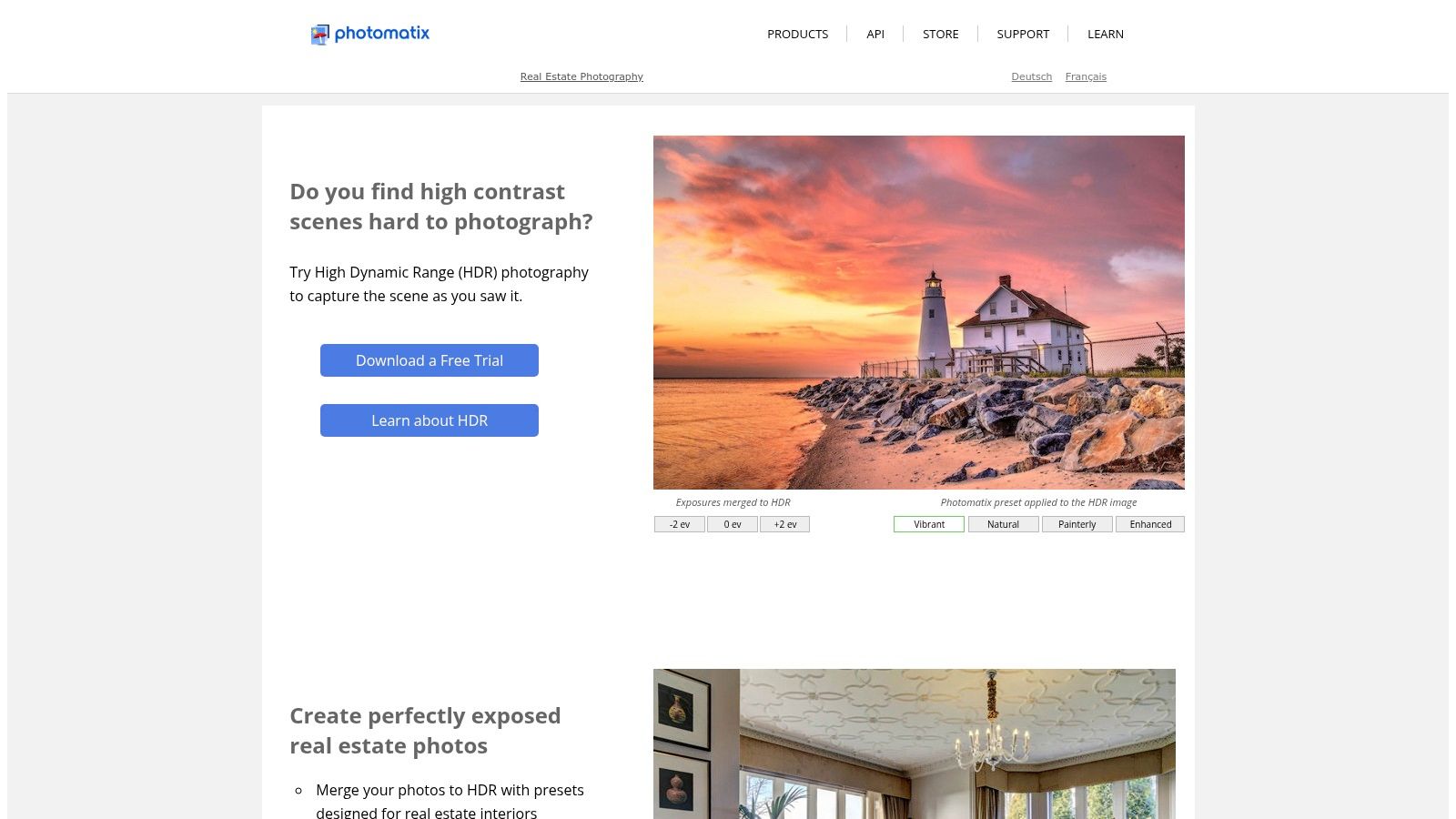The image size is (1456, 819).
Task: Show the 0 ev exposure
Action: click(733, 524)
